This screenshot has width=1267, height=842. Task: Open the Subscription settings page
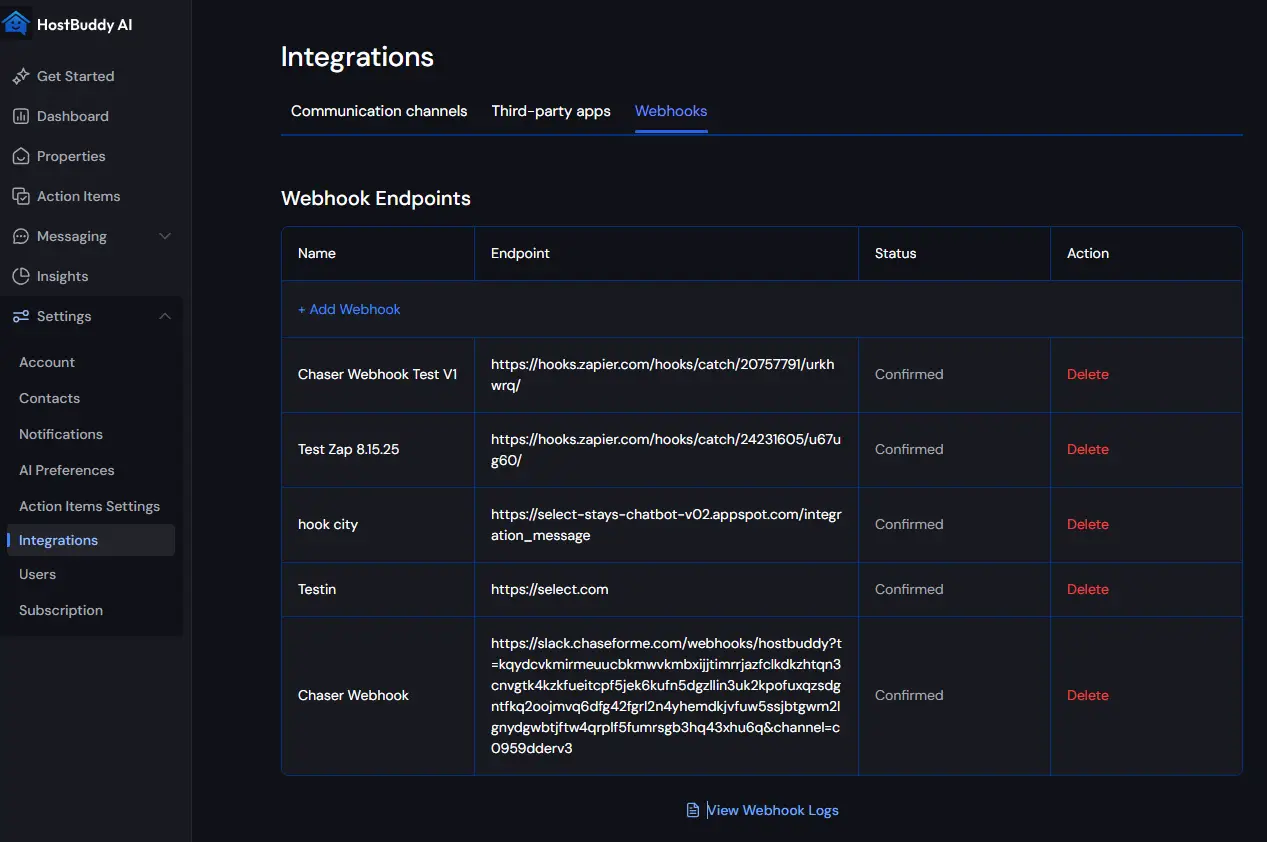[60, 610]
